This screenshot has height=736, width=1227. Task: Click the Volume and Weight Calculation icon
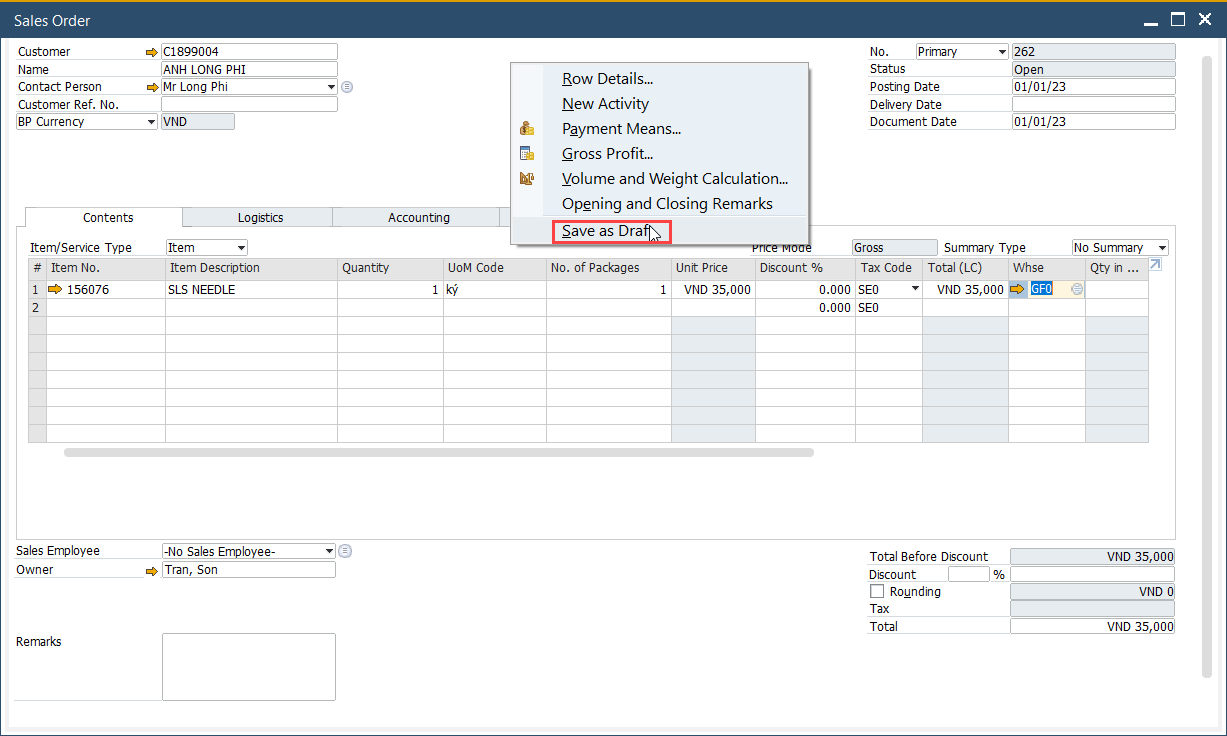[527, 179]
